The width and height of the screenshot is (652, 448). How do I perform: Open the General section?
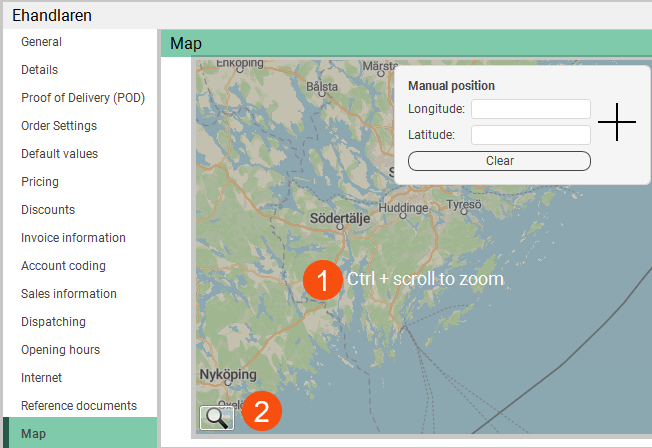click(x=42, y=42)
